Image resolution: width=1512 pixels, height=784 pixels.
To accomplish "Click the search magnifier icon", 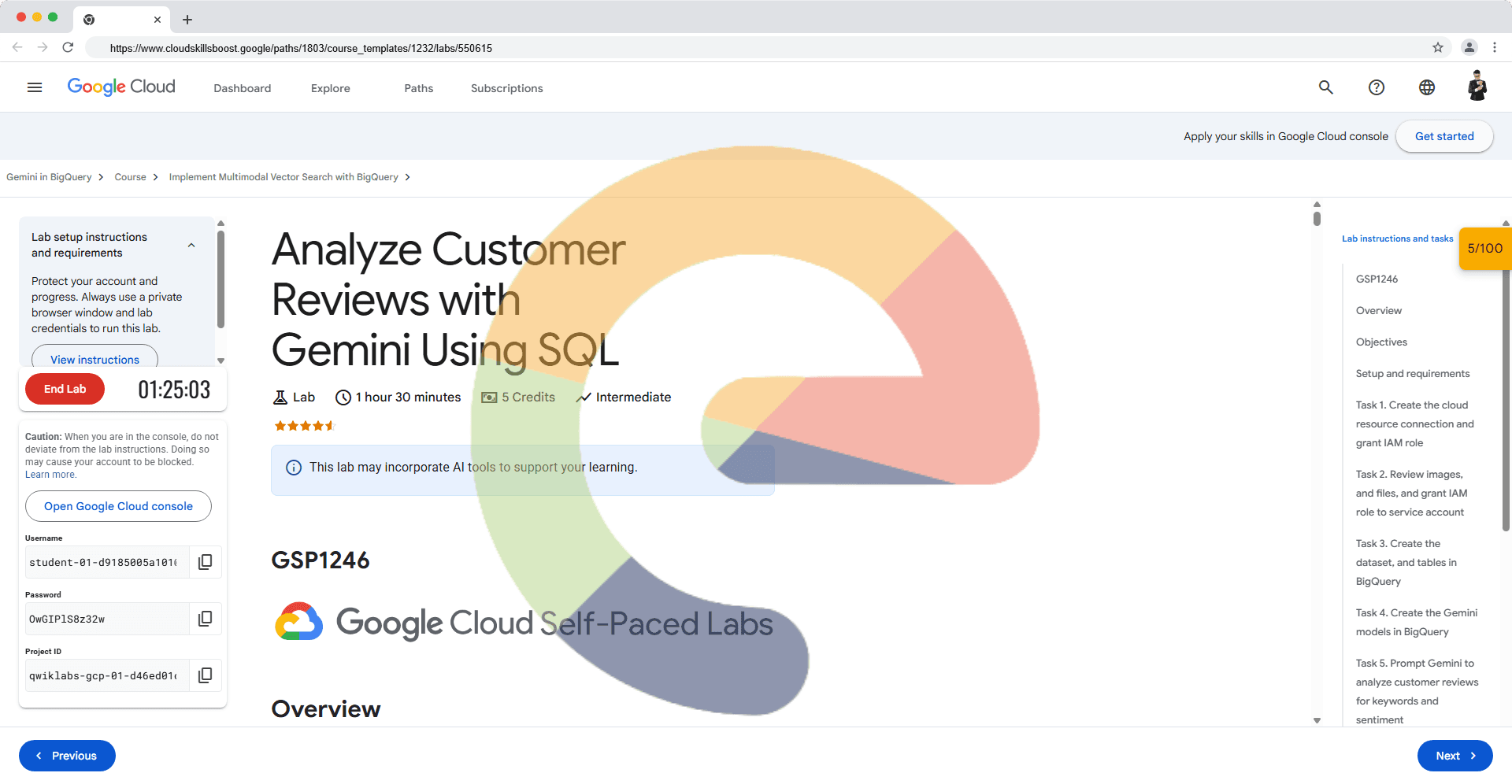I will coord(1326,87).
